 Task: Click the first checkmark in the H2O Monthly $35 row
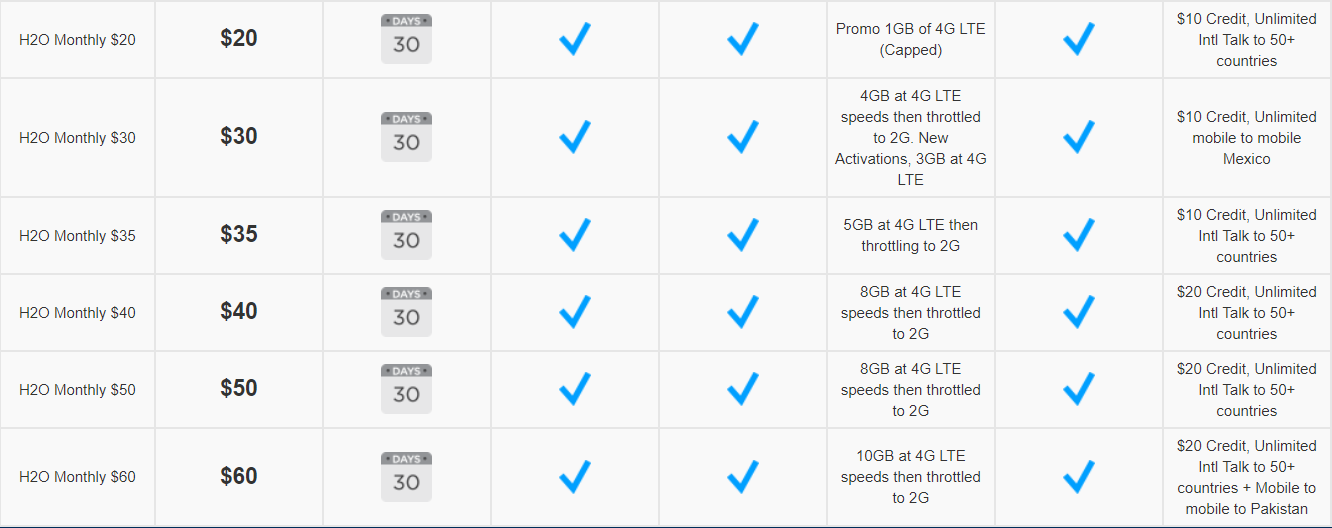575,235
